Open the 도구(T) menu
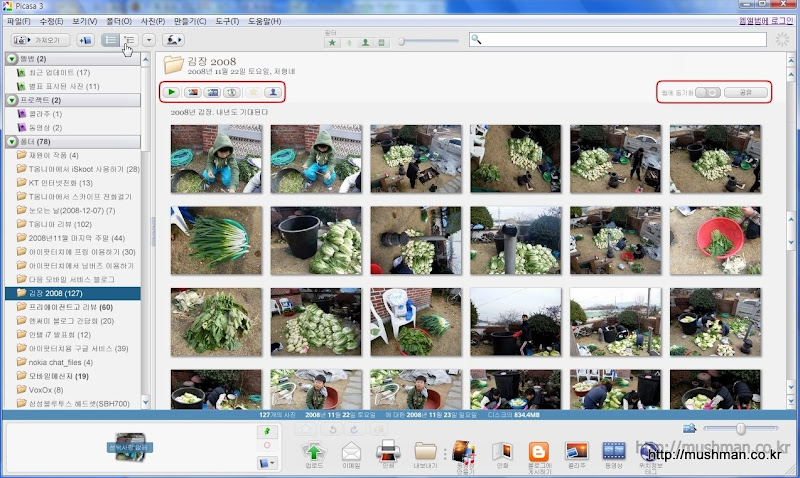 point(227,21)
